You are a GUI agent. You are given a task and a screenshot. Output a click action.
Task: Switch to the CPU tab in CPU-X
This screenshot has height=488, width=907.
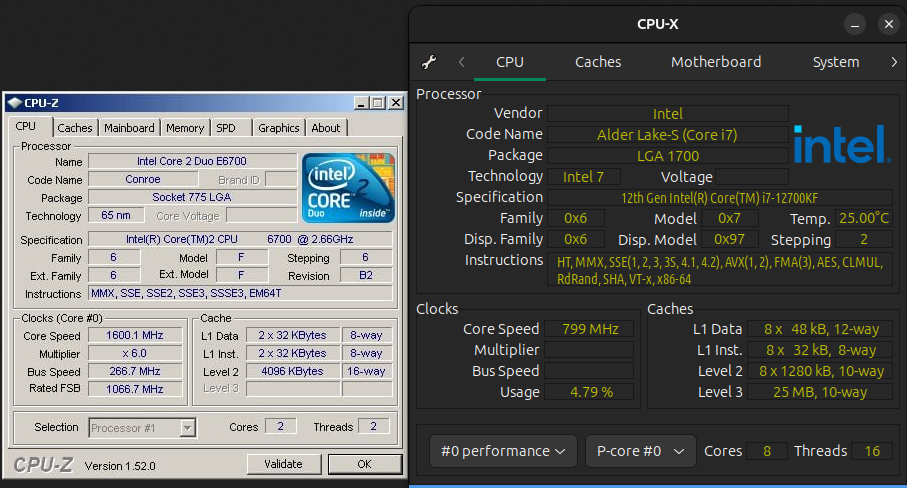510,62
